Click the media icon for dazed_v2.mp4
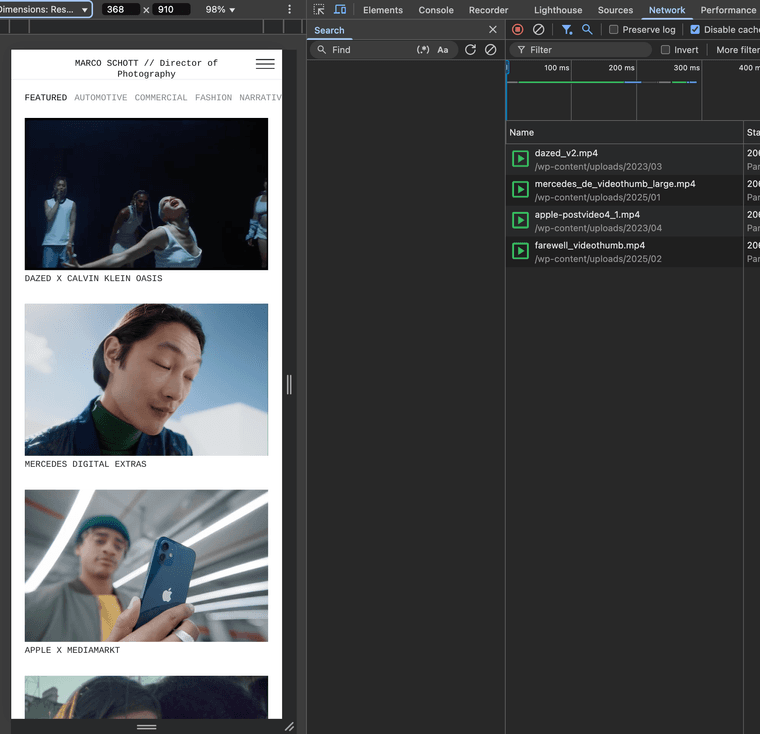Screen dimensions: 760x734 coord(521,159)
